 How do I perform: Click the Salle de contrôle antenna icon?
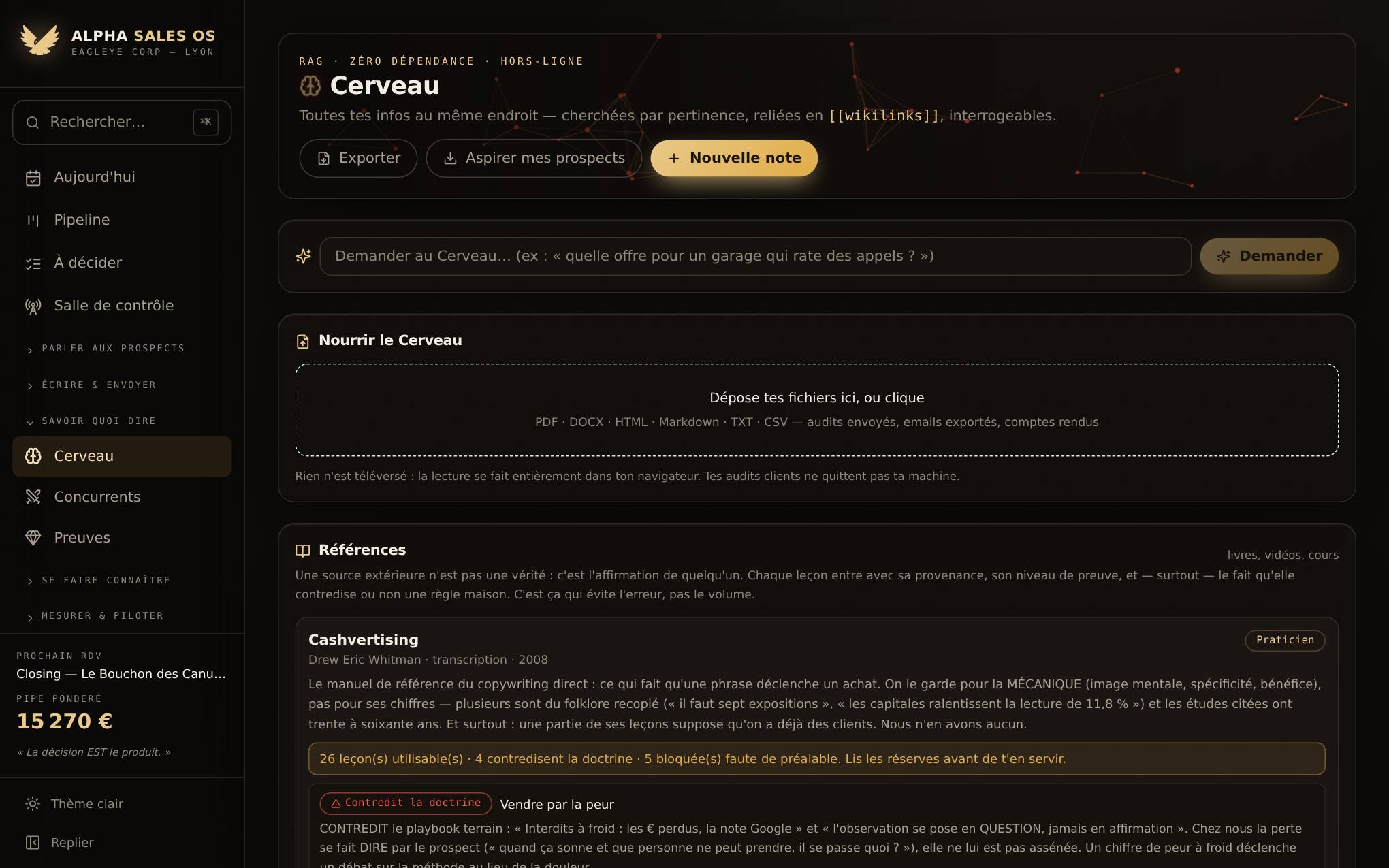33,306
